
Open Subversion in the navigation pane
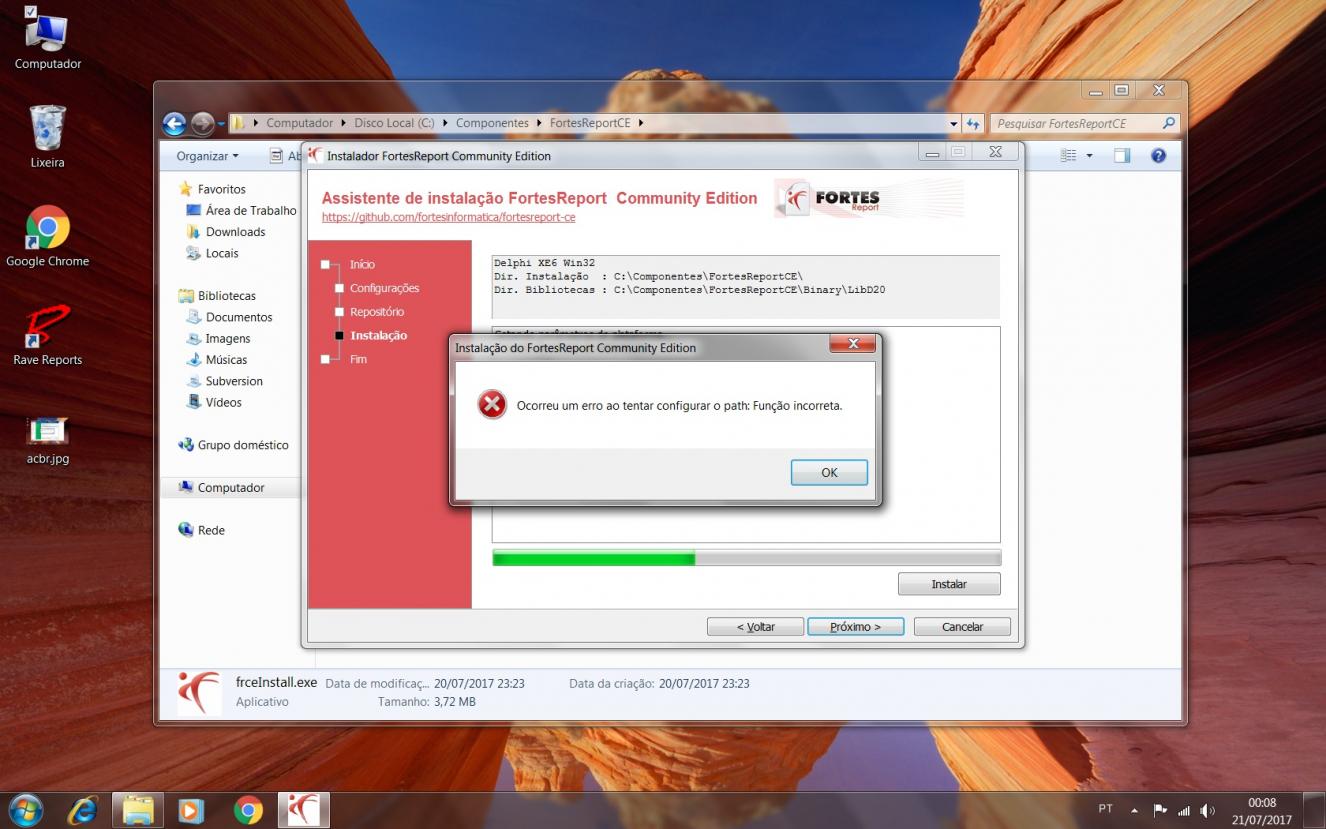[x=234, y=381]
